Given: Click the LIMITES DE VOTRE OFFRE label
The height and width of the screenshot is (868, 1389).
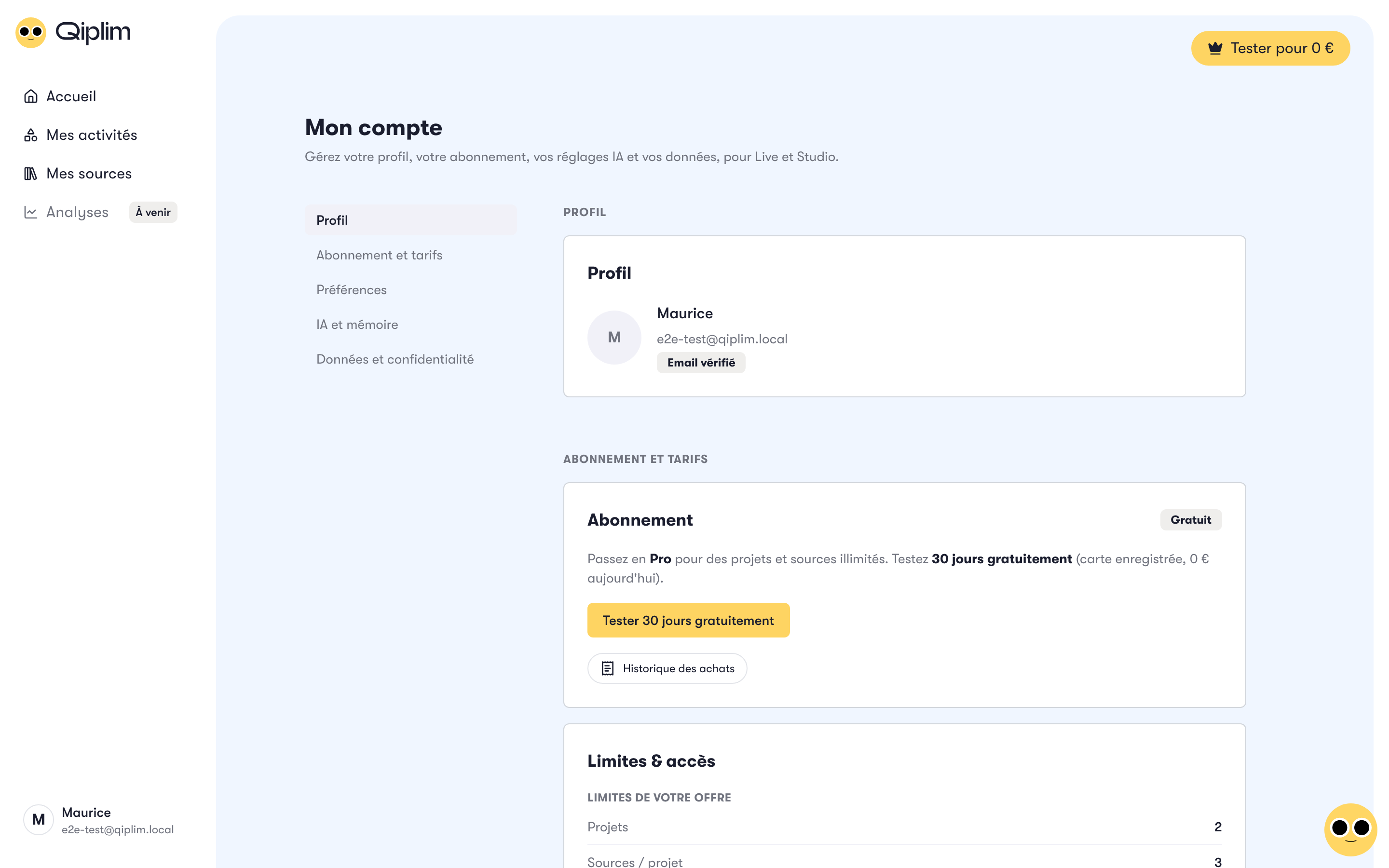Looking at the screenshot, I should pyautogui.click(x=659, y=798).
